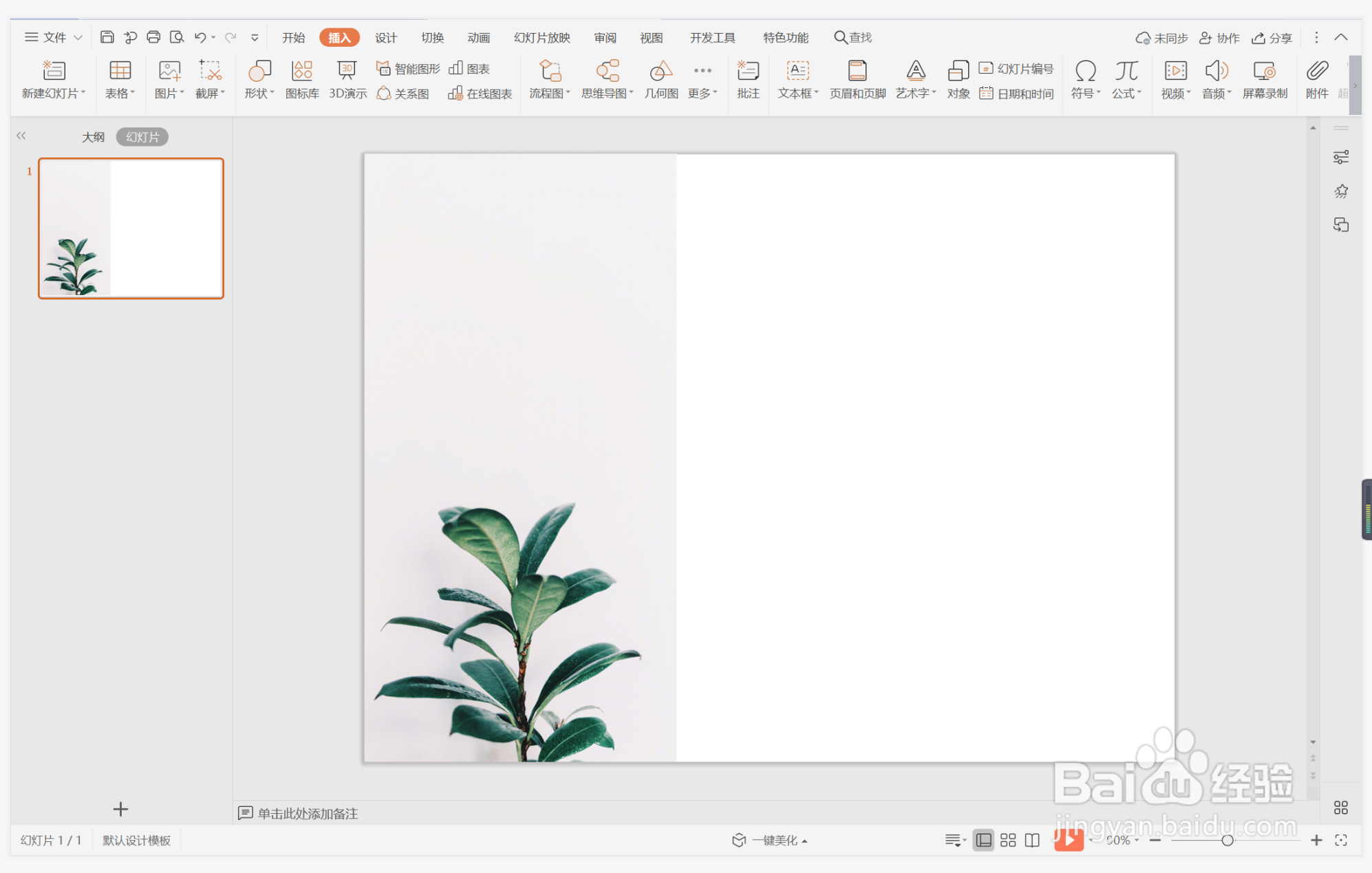Click the zoom in plus button

(1316, 840)
